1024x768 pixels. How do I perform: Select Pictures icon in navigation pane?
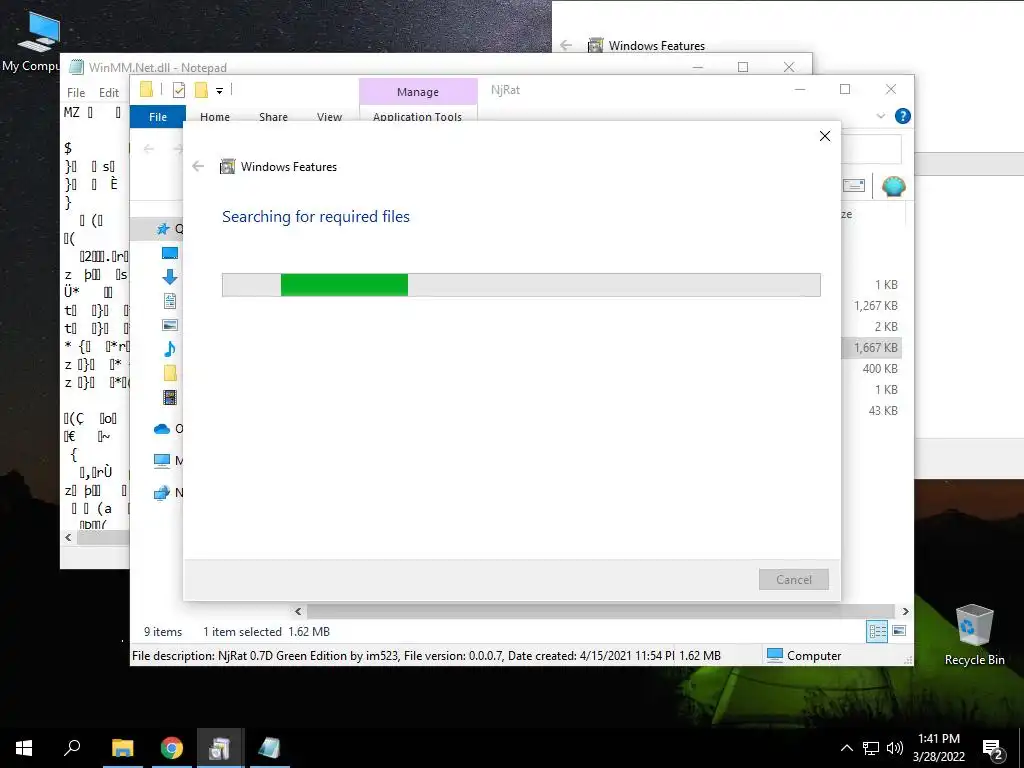(170, 325)
